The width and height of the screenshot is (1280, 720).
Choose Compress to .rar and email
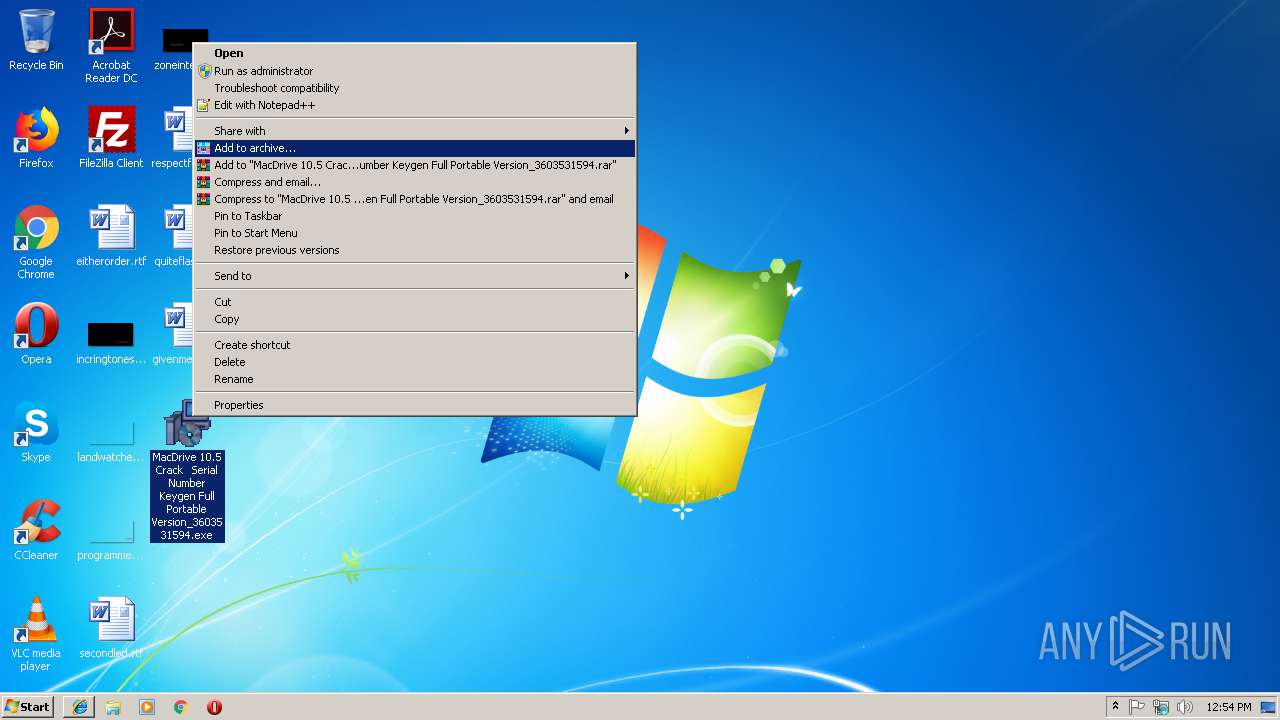coord(415,199)
